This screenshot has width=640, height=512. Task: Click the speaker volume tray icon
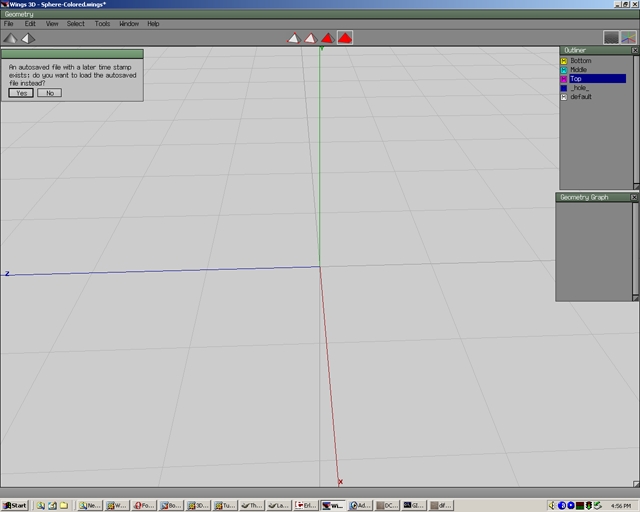pos(552,505)
